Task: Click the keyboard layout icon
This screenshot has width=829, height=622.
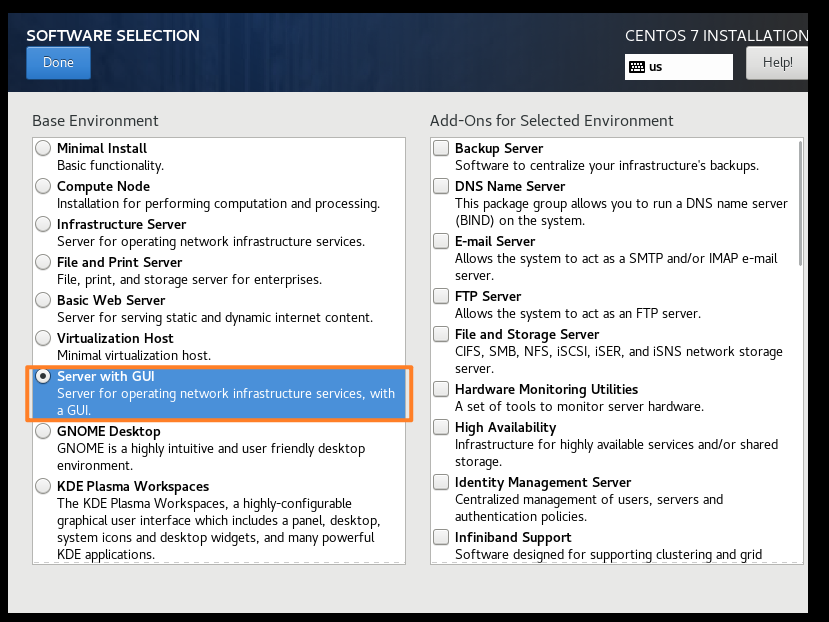Action: 637,67
